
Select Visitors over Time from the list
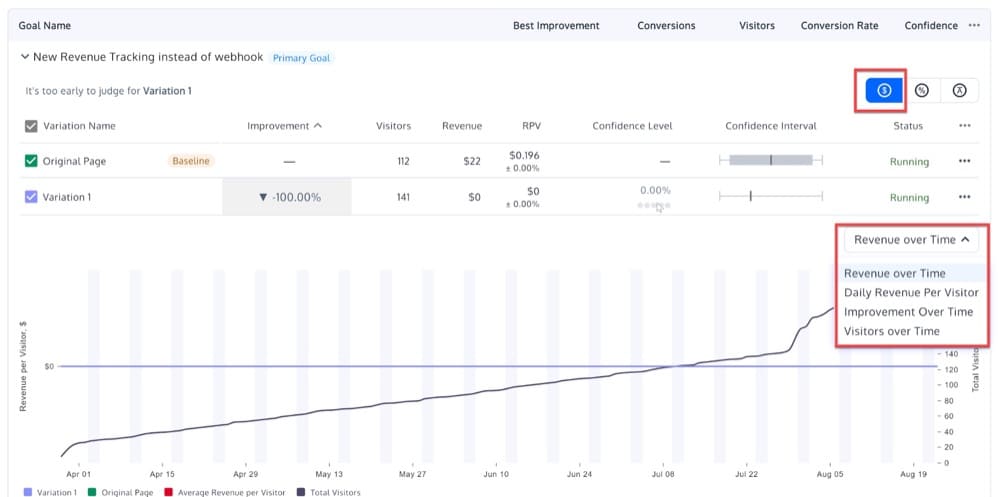pos(891,331)
